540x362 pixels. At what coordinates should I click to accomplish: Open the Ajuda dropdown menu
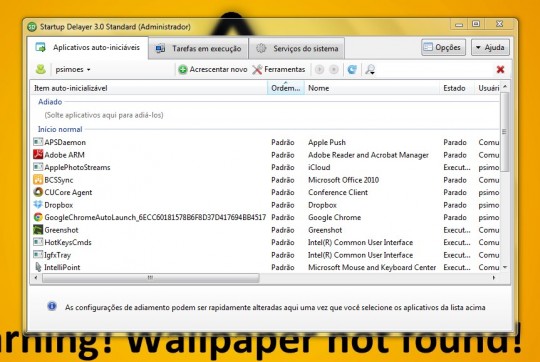click(490, 47)
